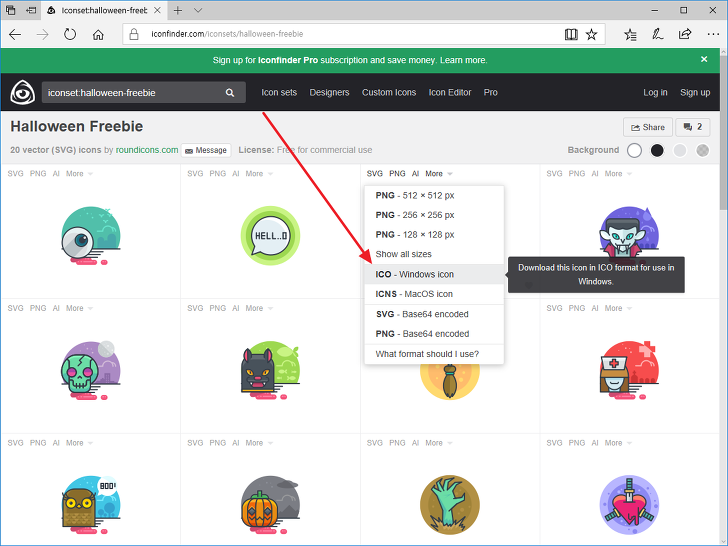Click the Sign up link
This screenshot has width=728, height=546.
click(695, 92)
